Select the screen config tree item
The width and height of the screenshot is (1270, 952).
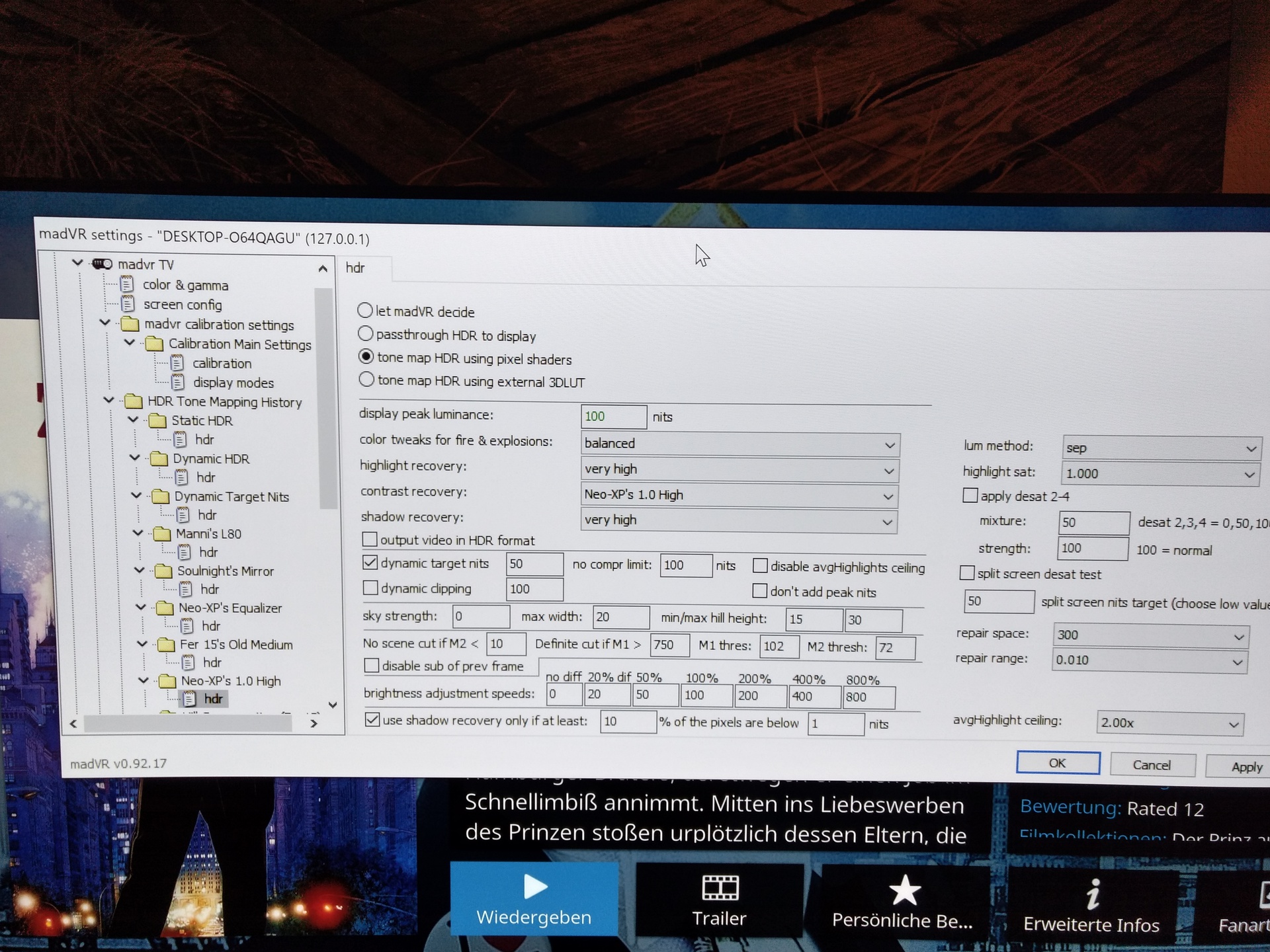point(183,305)
